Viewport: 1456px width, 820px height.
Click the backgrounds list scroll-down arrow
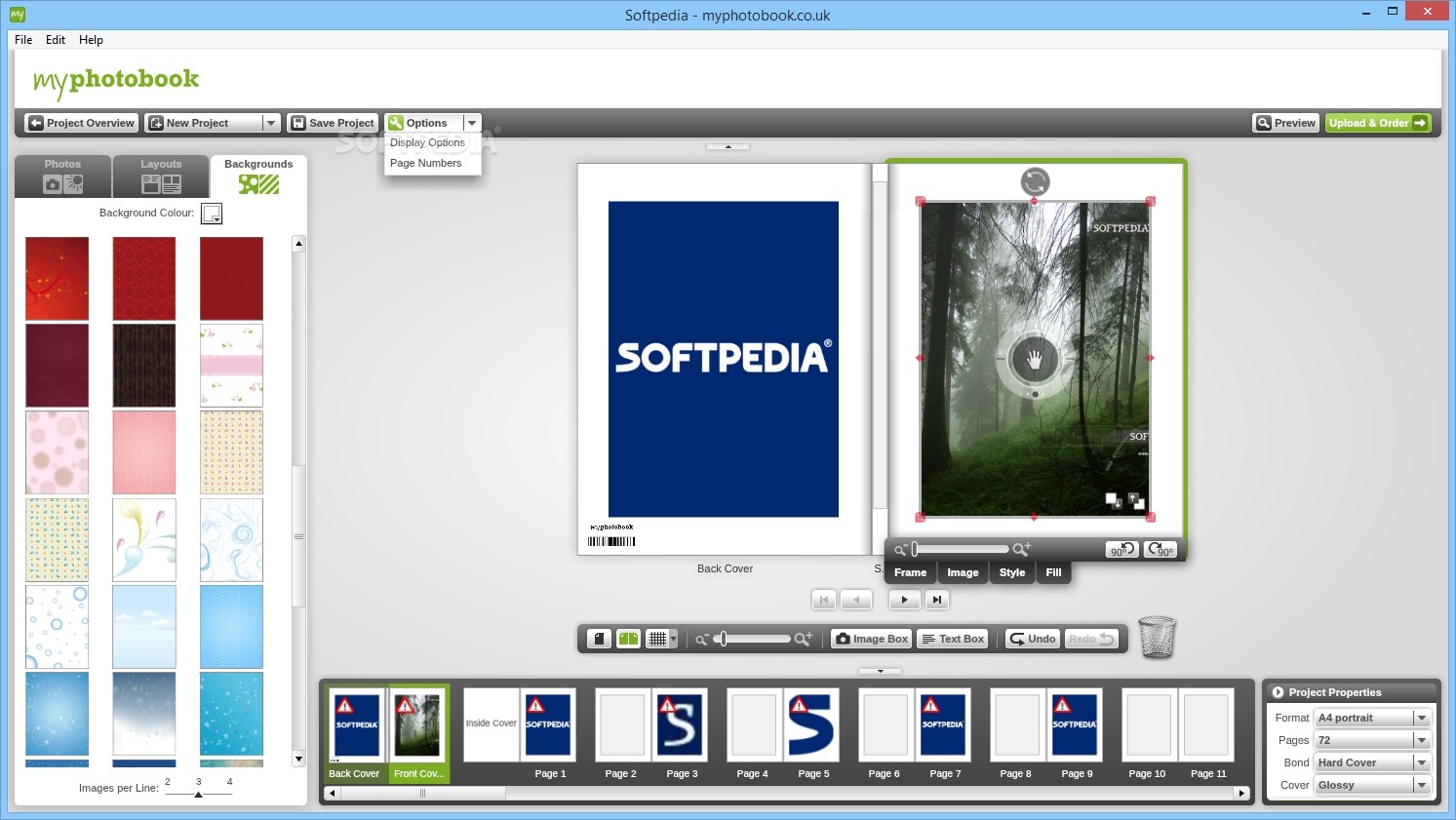click(x=298, y=759)
